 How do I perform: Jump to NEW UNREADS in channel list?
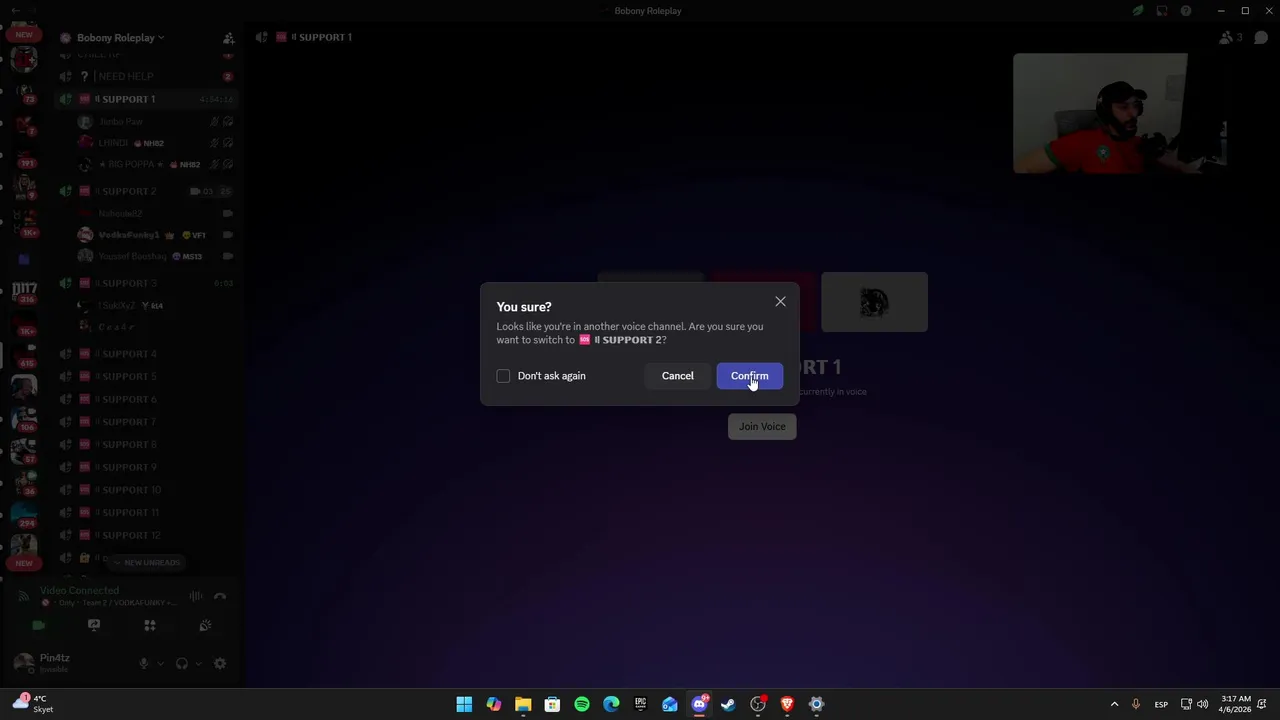148,562
